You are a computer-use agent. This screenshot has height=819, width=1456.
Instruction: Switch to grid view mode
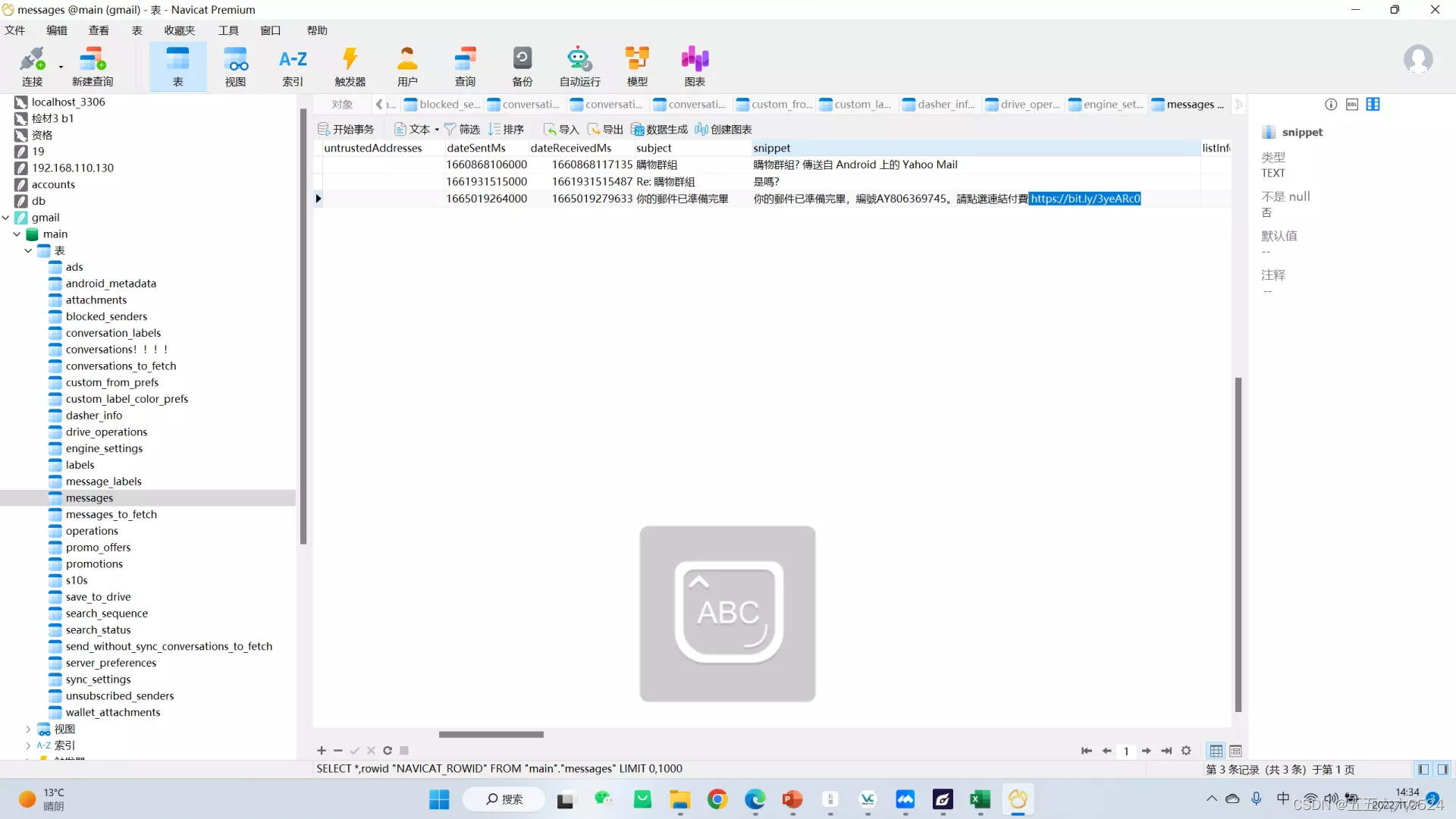[x=1216, y=751]
